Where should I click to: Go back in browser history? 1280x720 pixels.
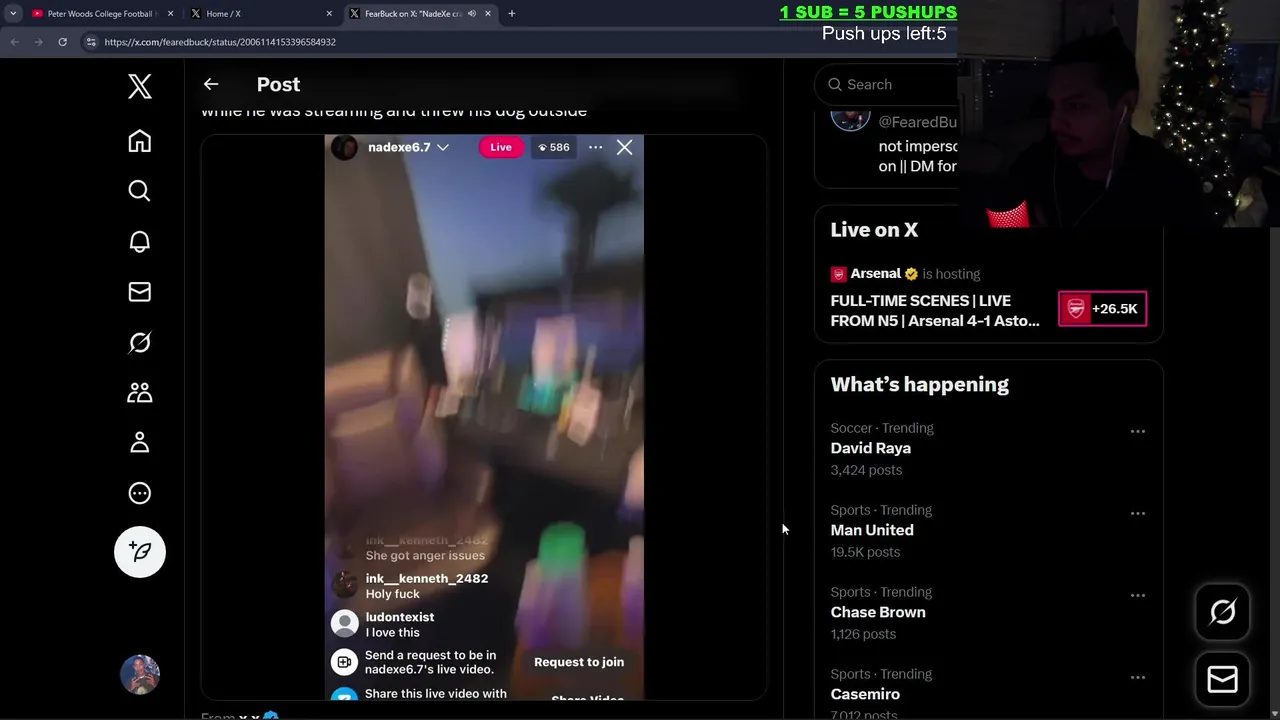[14, 42]
